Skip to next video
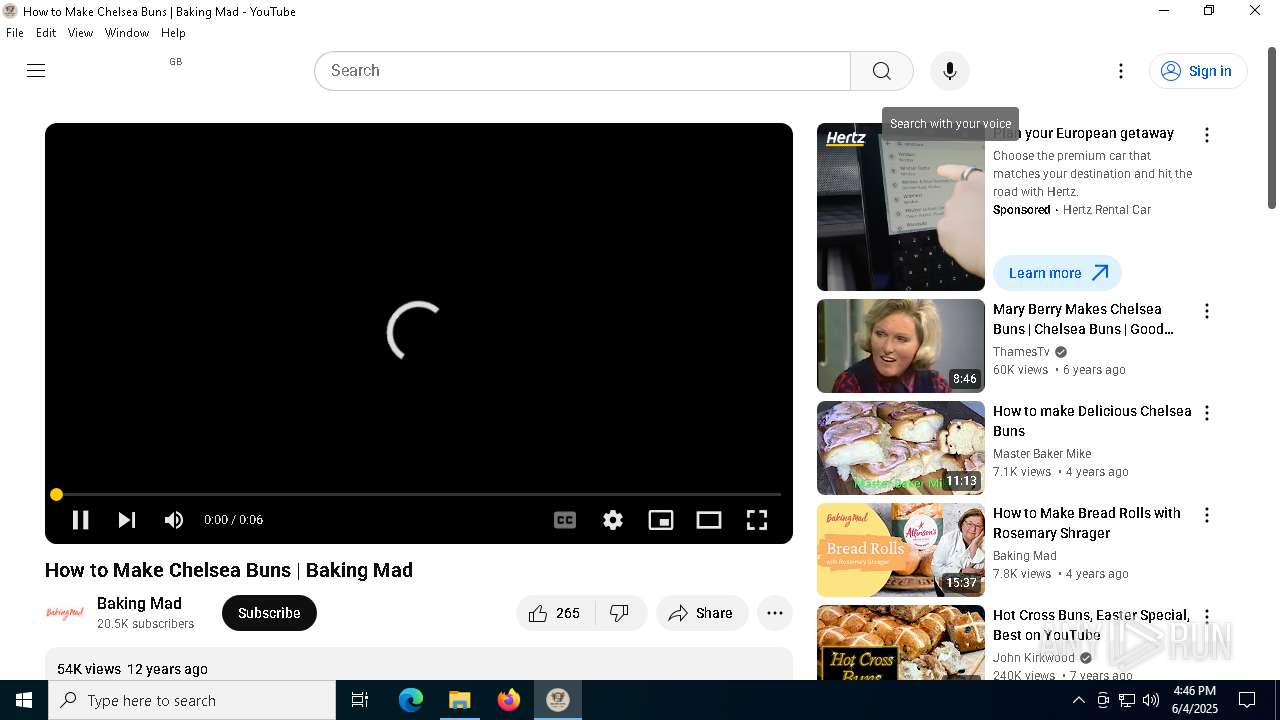 pyautogui.click(x=127, y=520)
